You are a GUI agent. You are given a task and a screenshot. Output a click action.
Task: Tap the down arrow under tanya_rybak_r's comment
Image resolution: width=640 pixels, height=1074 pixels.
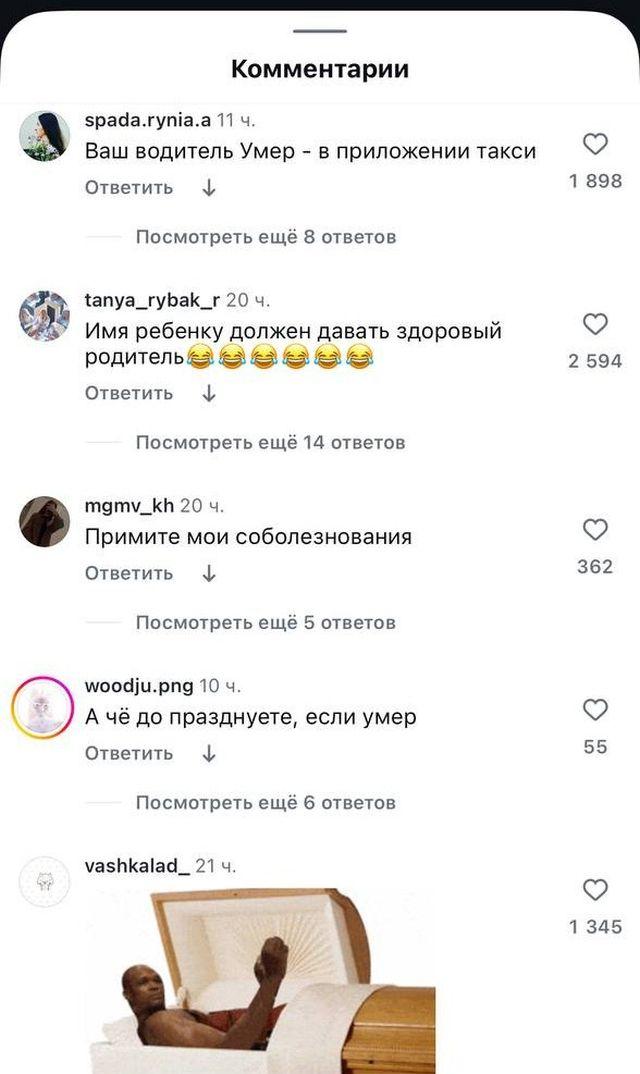pos(210,393)
